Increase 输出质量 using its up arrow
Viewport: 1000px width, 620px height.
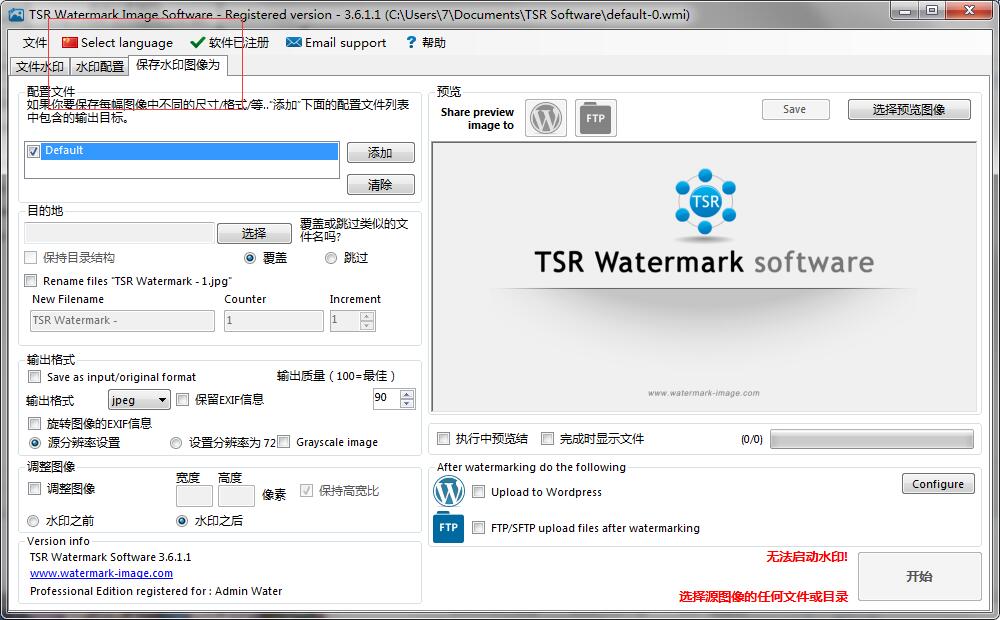pos(406,392)
